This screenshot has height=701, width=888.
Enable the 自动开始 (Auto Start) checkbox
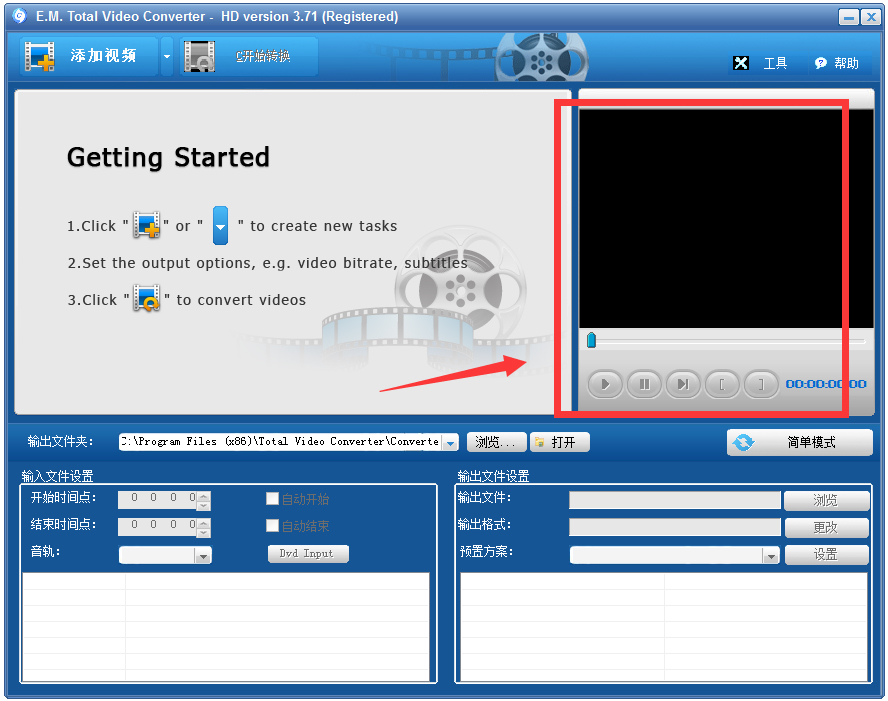[x=272, y=498]
